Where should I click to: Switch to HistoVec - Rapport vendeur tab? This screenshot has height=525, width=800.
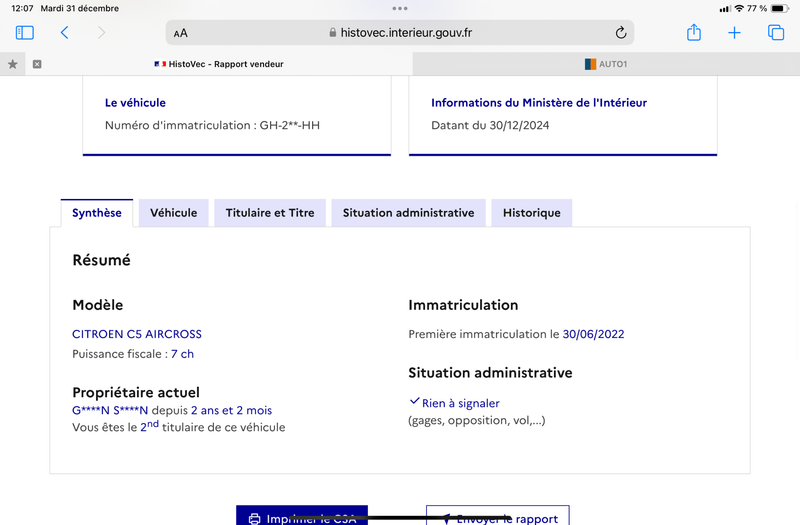click(x=218, y=64)
